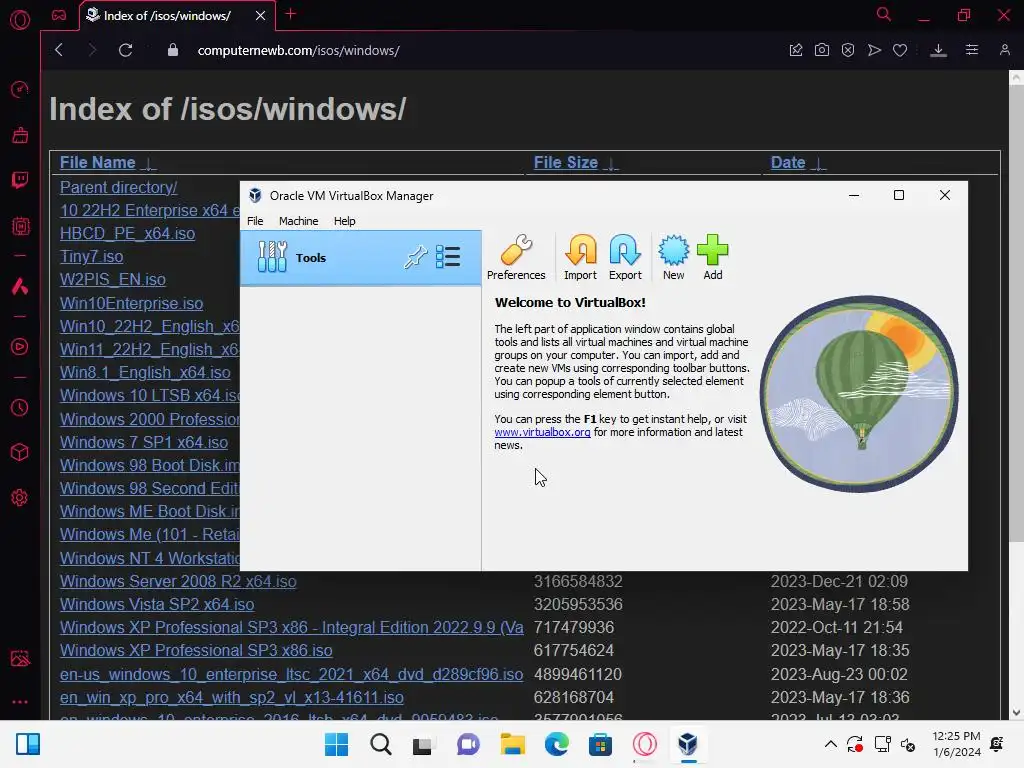Screen dimensions: 1024x768
Task: Click the browser page vertical scrollbar
Action: (1016, 313)
